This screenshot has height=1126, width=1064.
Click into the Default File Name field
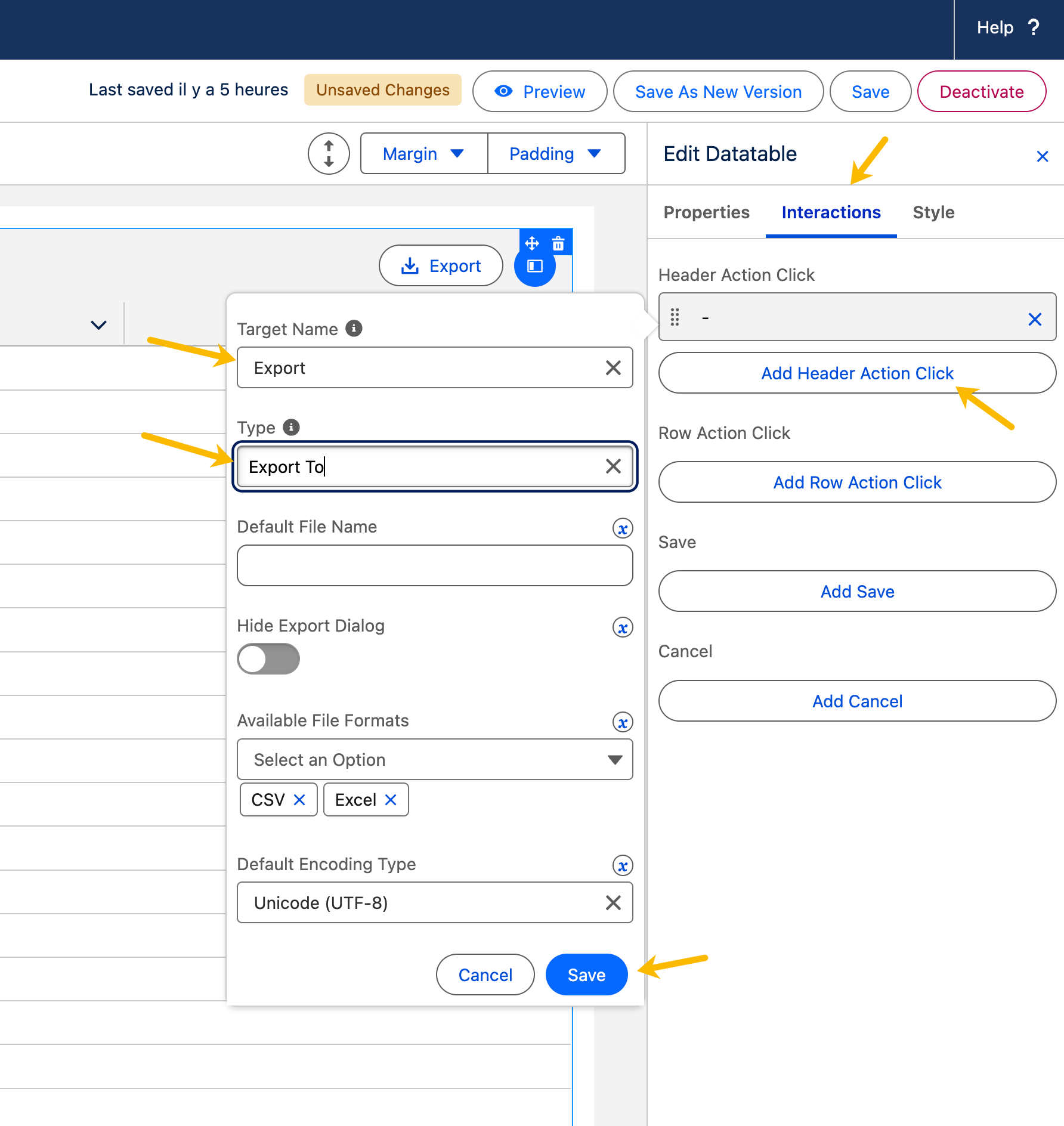(435, 565)
